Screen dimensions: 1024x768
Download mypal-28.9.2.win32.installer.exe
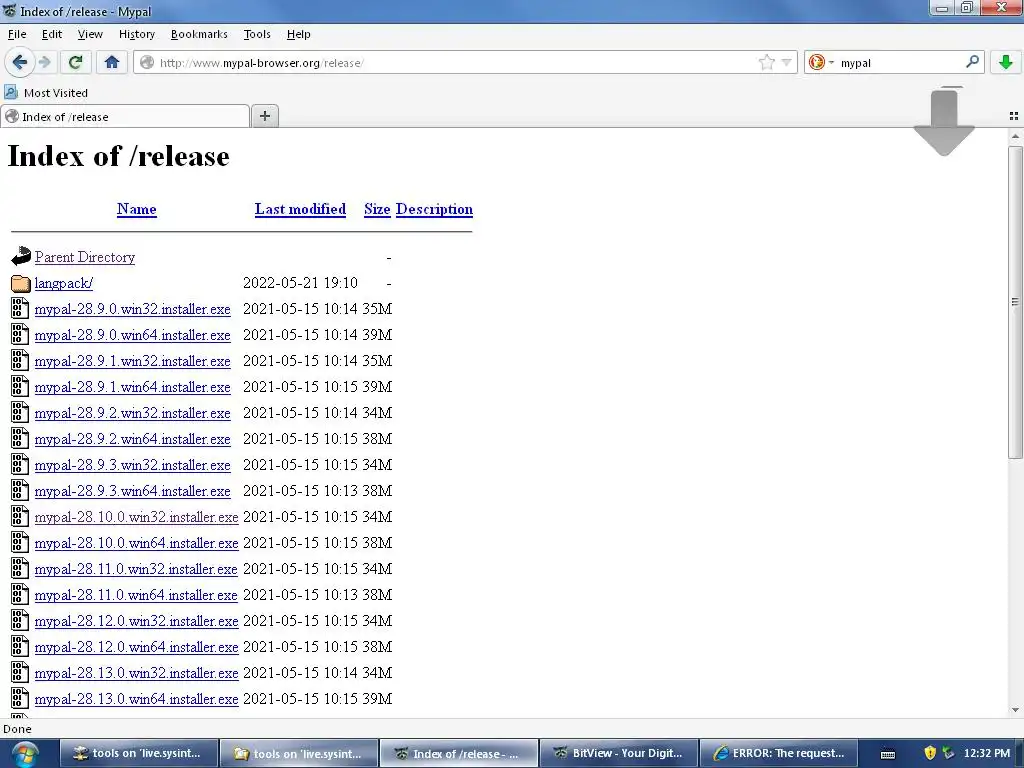tap(133, 413)
